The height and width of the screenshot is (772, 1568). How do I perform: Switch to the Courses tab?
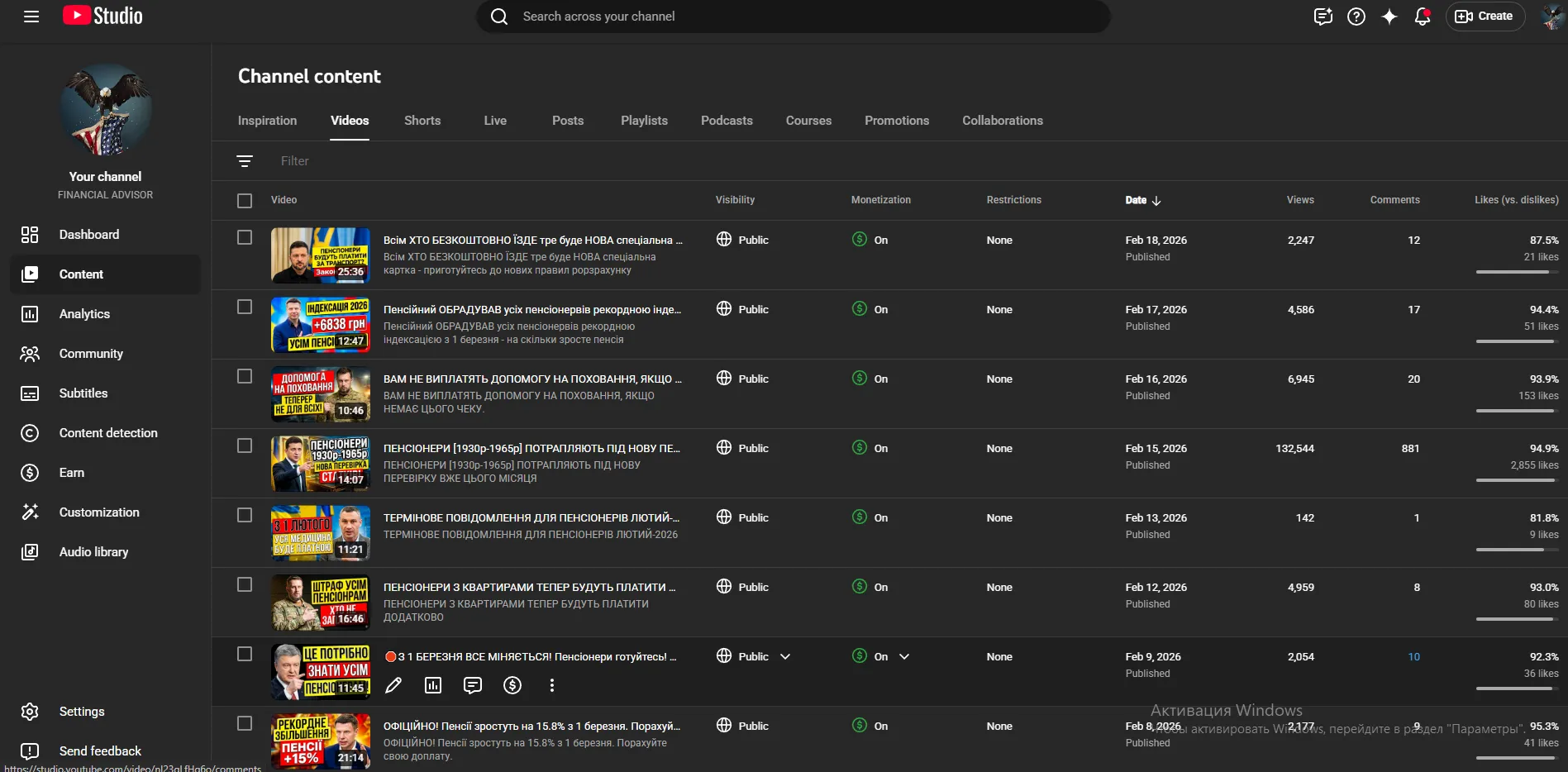pyautogui.click(x=808, y=121)
